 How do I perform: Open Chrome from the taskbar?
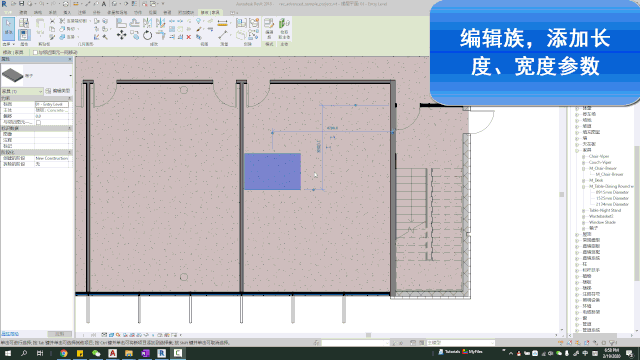point(63,353)
